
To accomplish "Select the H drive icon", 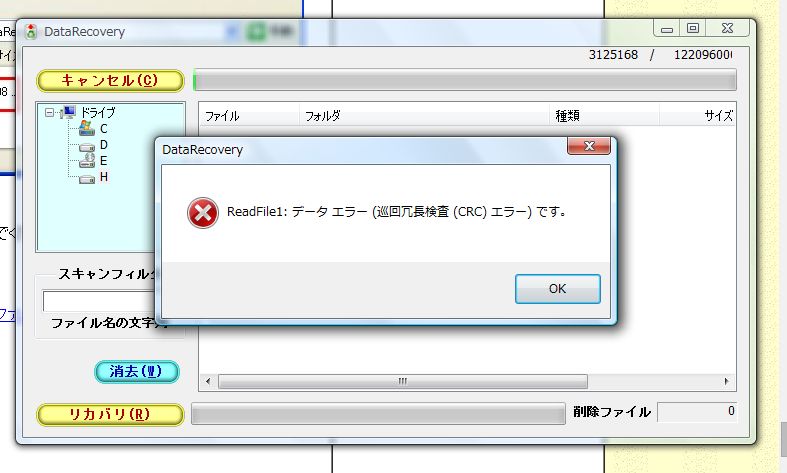I will (87, 178).
